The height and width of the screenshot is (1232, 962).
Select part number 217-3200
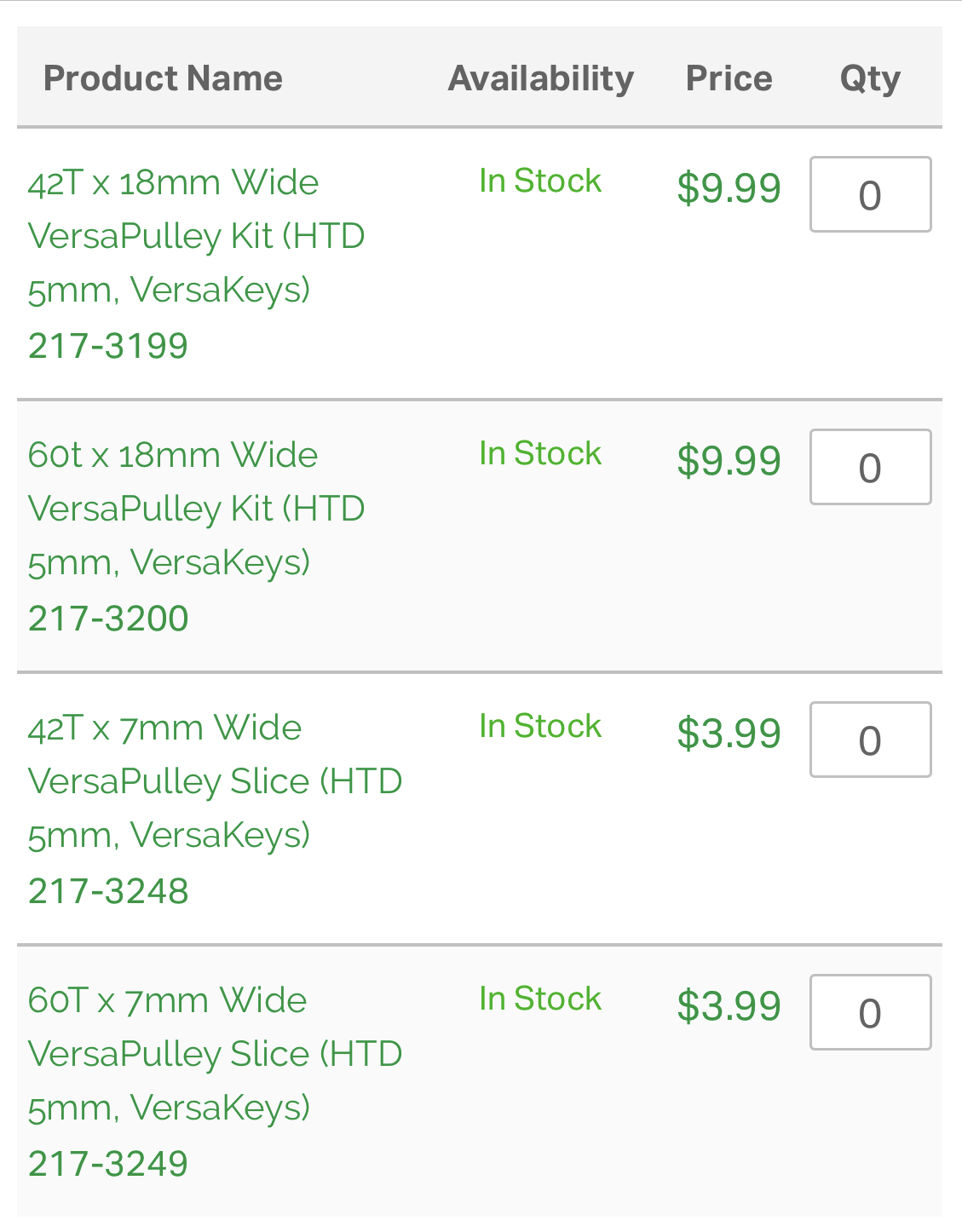[108, 619]
